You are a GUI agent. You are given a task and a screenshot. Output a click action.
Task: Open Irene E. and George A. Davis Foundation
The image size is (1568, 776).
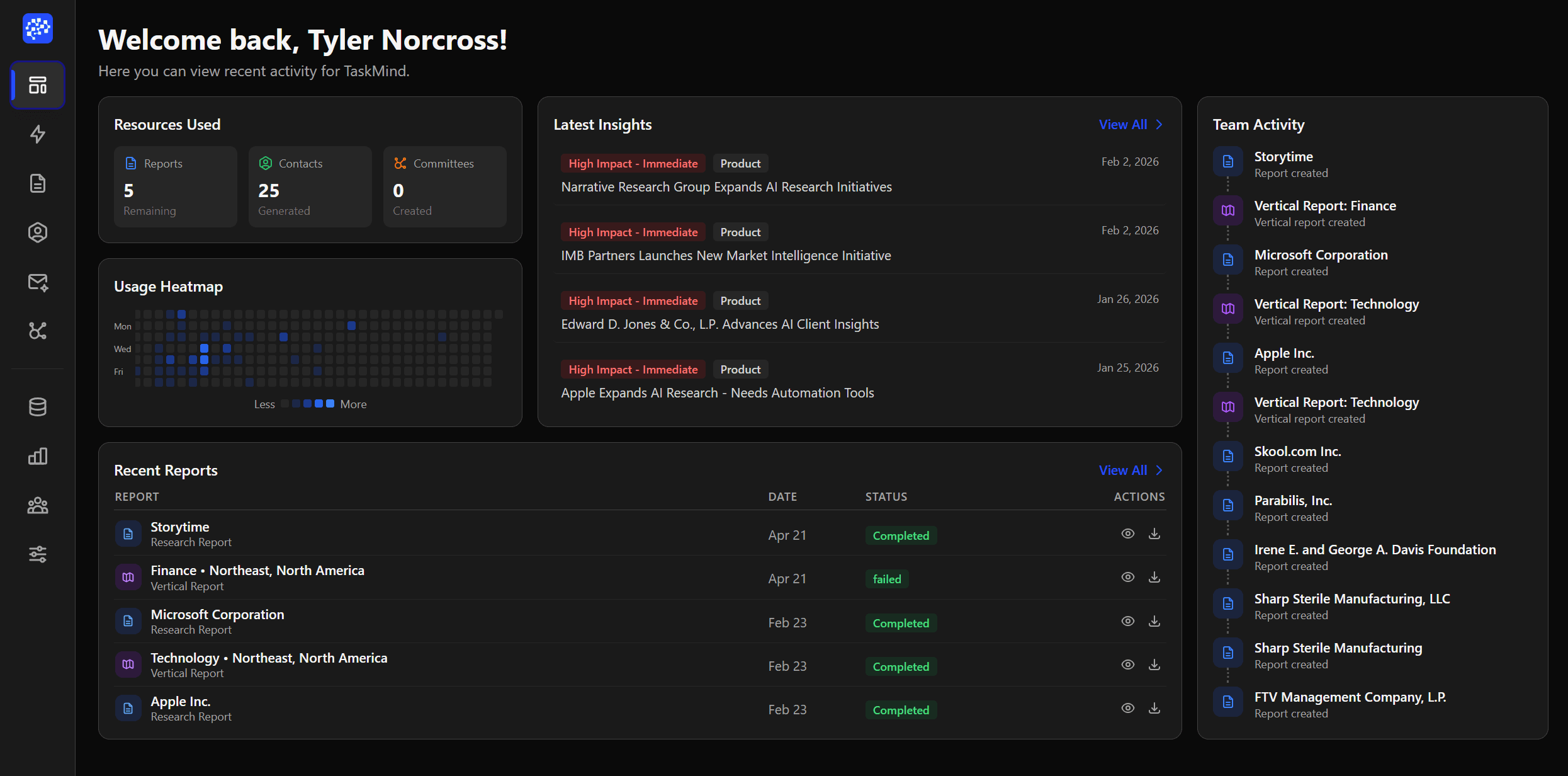1375,550
